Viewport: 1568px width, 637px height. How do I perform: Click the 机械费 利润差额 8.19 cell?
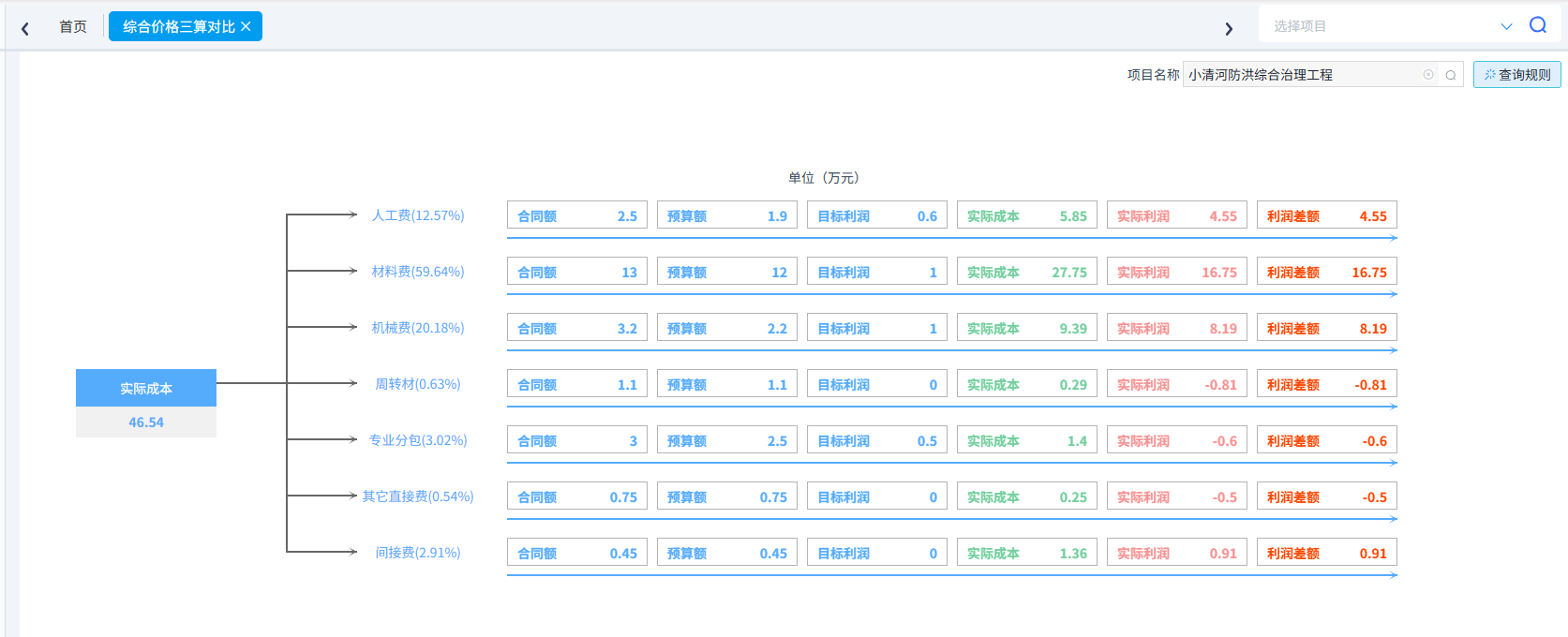pyautogui.click(x=1327, y=328)
